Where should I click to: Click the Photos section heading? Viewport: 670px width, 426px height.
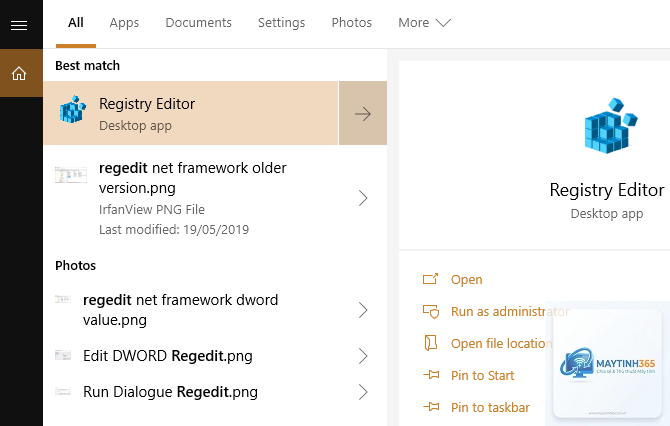tap(75, 266)
